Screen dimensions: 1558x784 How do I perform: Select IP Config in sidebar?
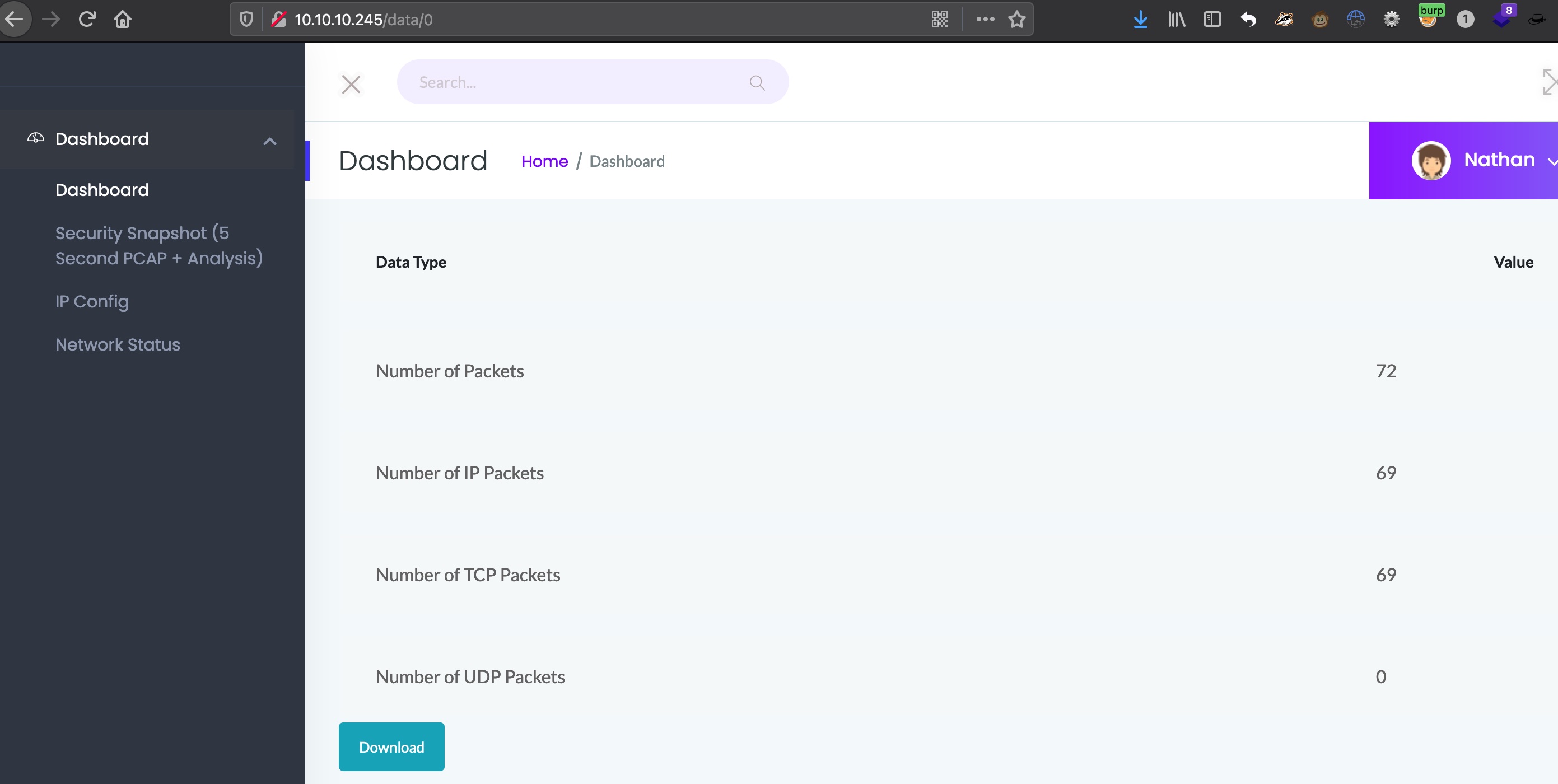click(92, 301)
